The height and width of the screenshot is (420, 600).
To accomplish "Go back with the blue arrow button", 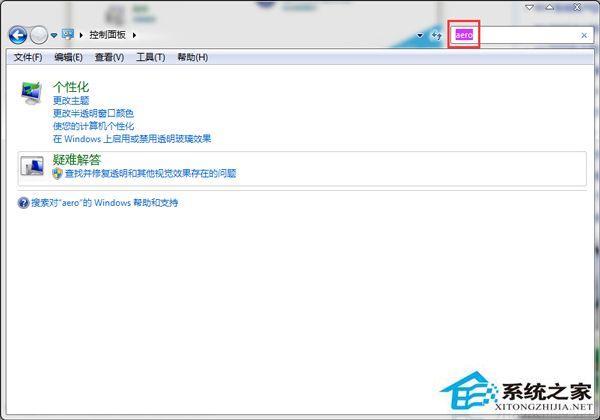I will point(18,35).
